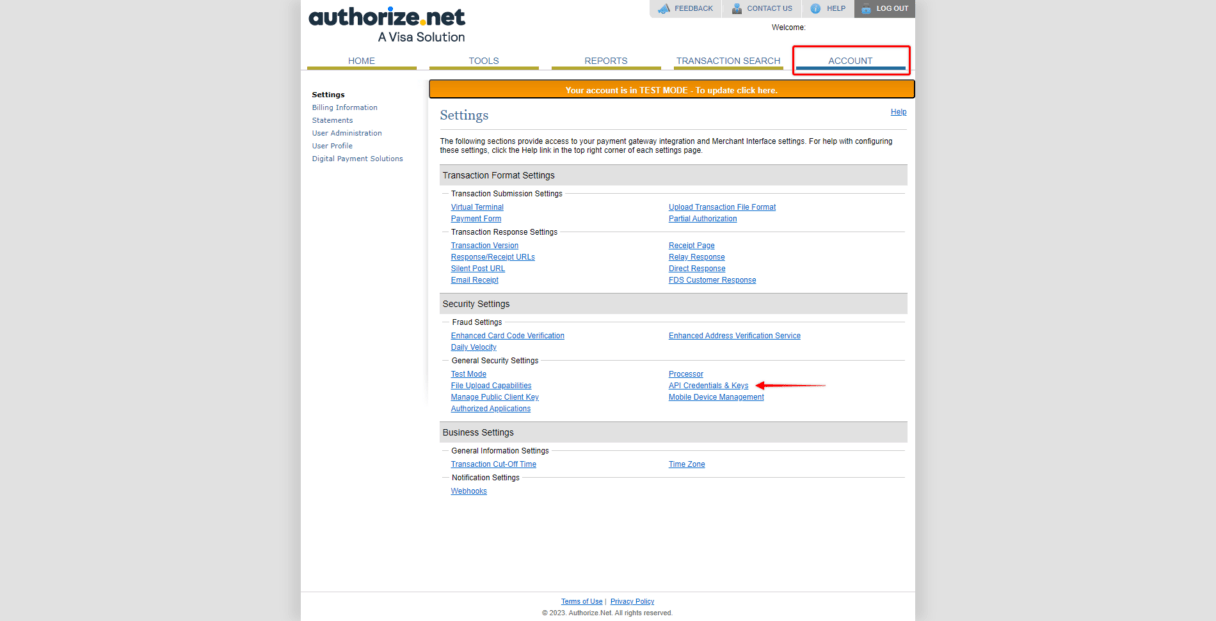Click Privacy Policy footer link
This screenshot has height=621, width=1216.
(632, 602)
